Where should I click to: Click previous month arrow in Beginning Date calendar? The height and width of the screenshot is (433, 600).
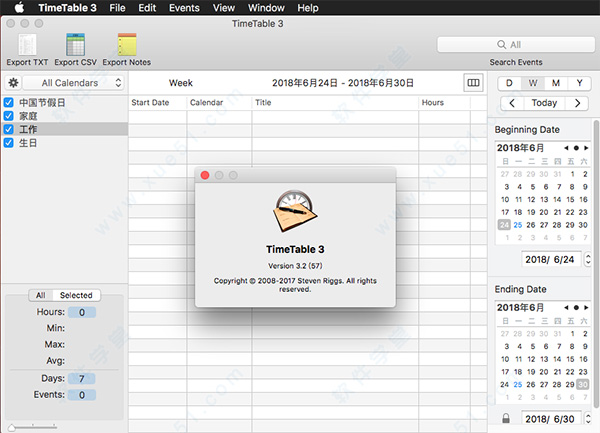pos(566,148)
